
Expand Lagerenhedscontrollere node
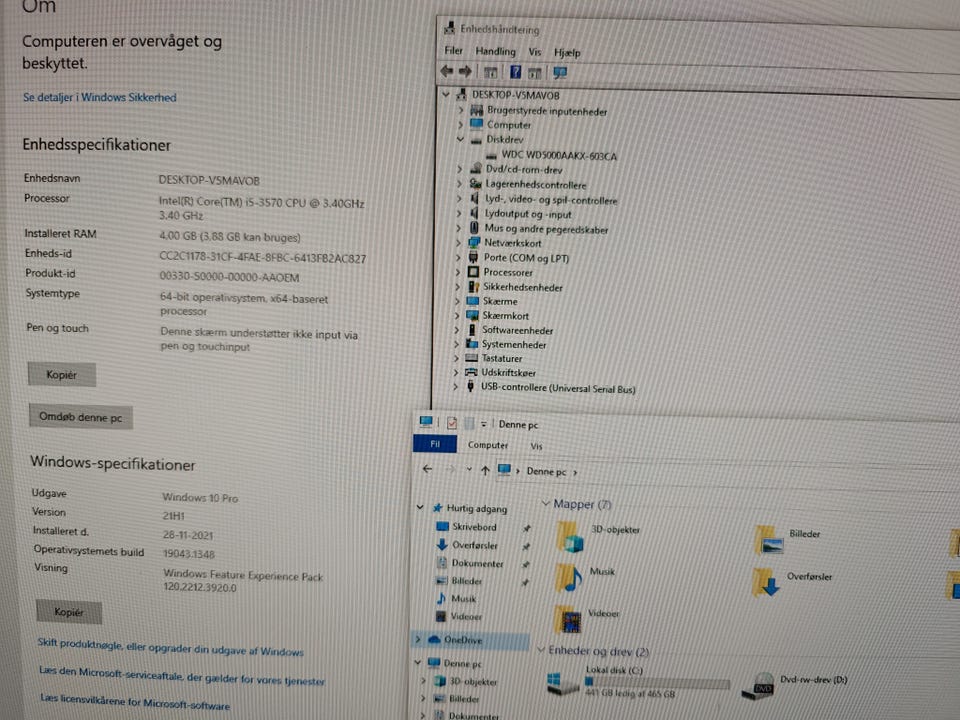[459, 183]
